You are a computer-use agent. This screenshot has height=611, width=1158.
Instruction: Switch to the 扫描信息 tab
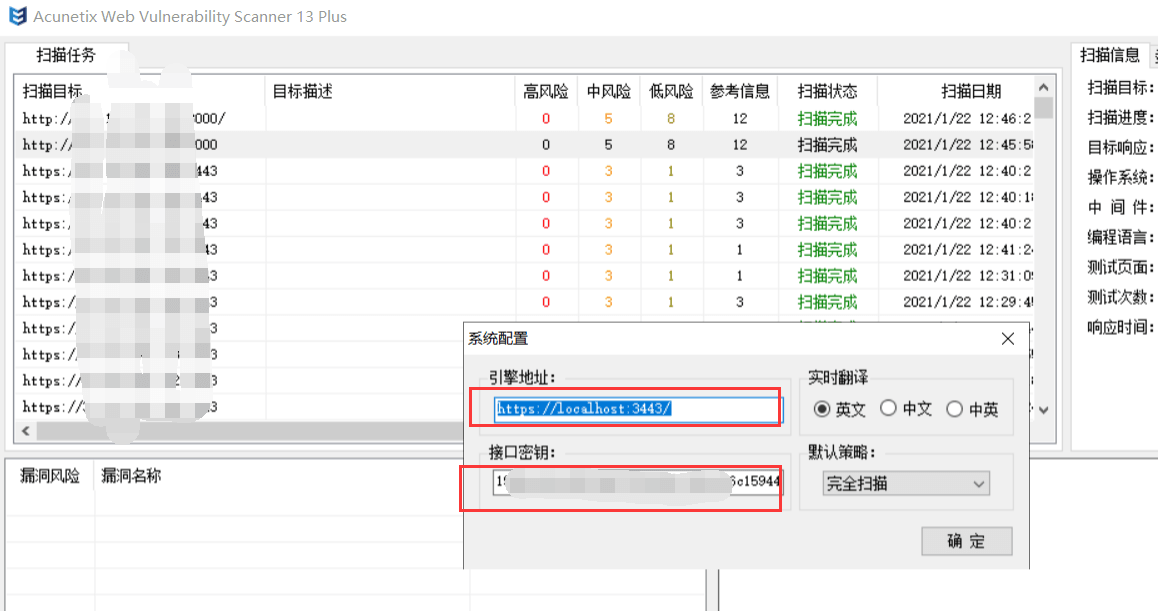click(x=1109, y=55)
